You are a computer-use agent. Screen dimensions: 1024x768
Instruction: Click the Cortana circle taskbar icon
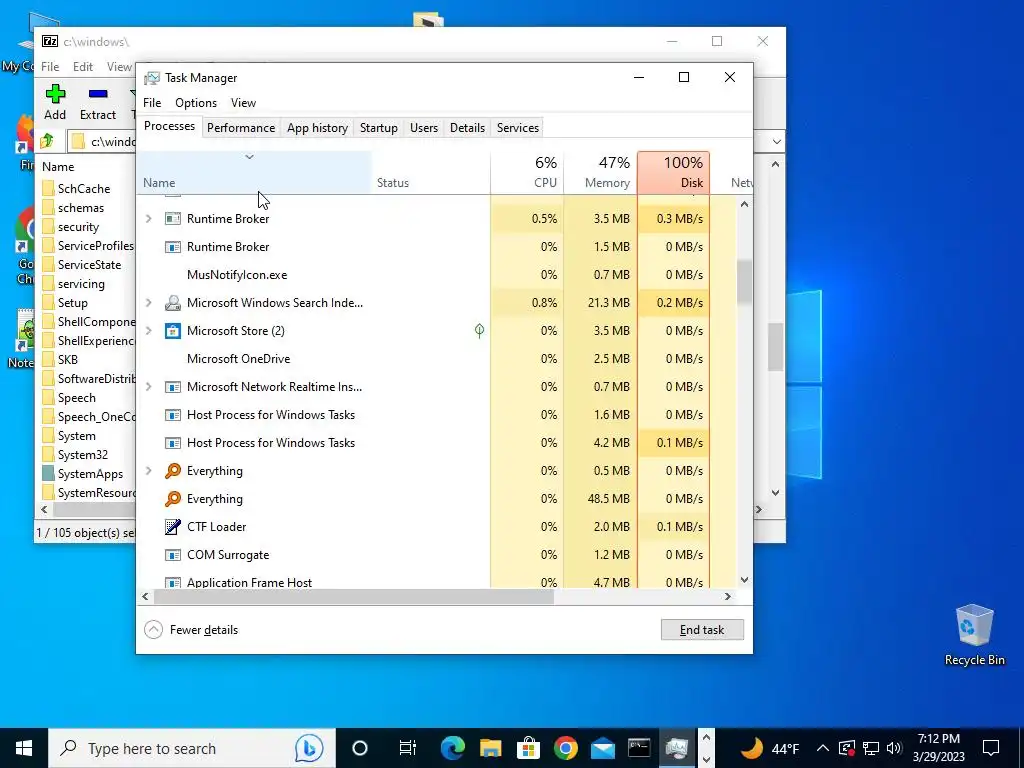(x=360, y=748)
